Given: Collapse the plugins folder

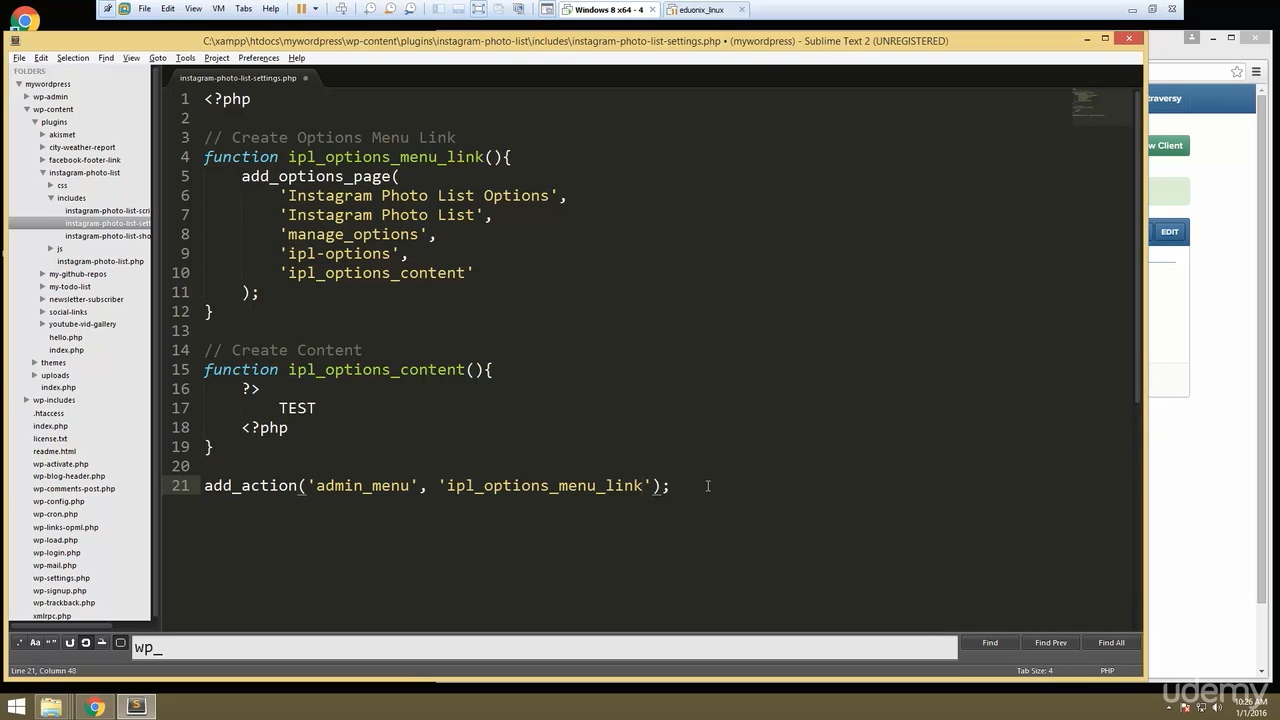Looking at the screenshot, I should point(35,122).
